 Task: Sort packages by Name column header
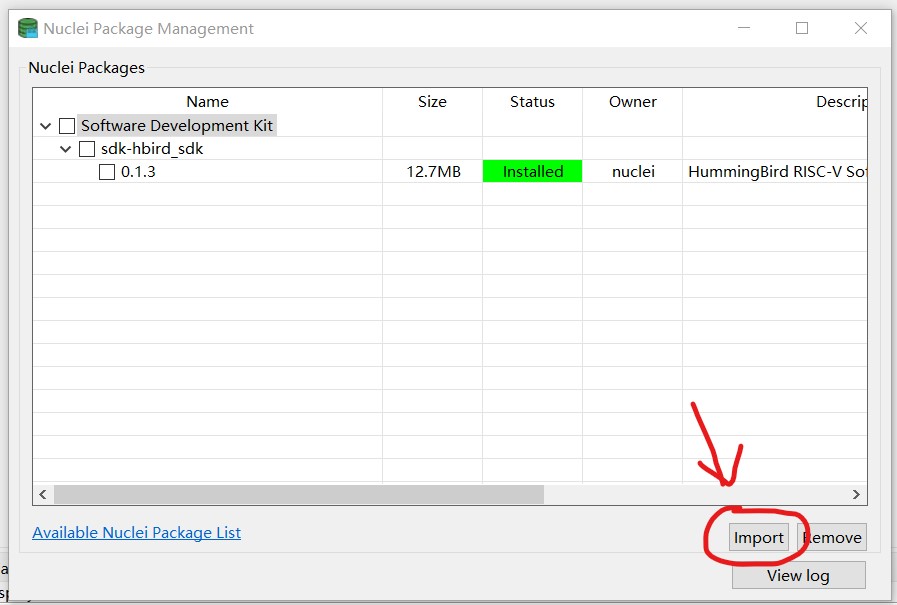(207, 102)
